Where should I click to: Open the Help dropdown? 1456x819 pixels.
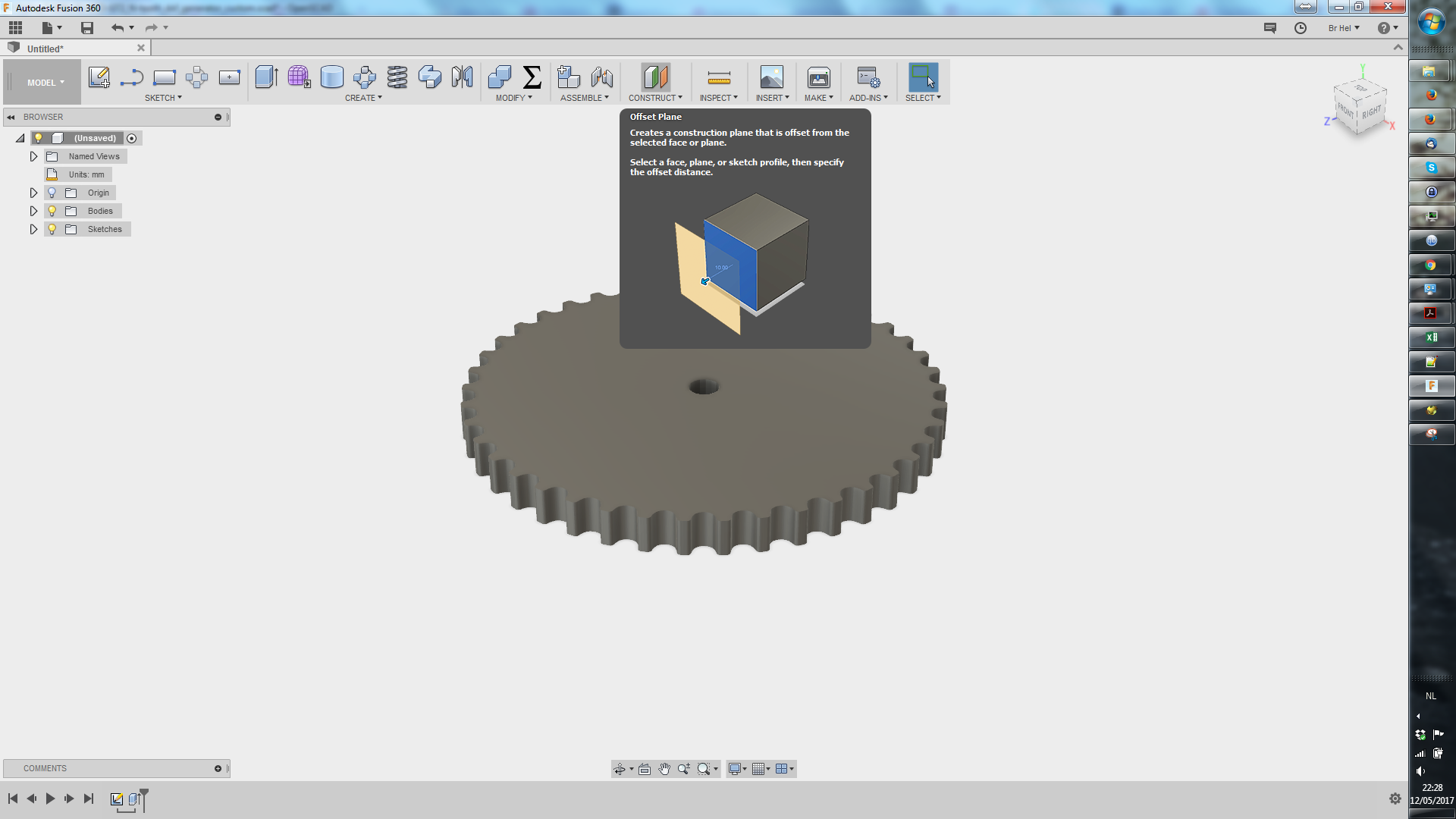(x=1388, y=28)
